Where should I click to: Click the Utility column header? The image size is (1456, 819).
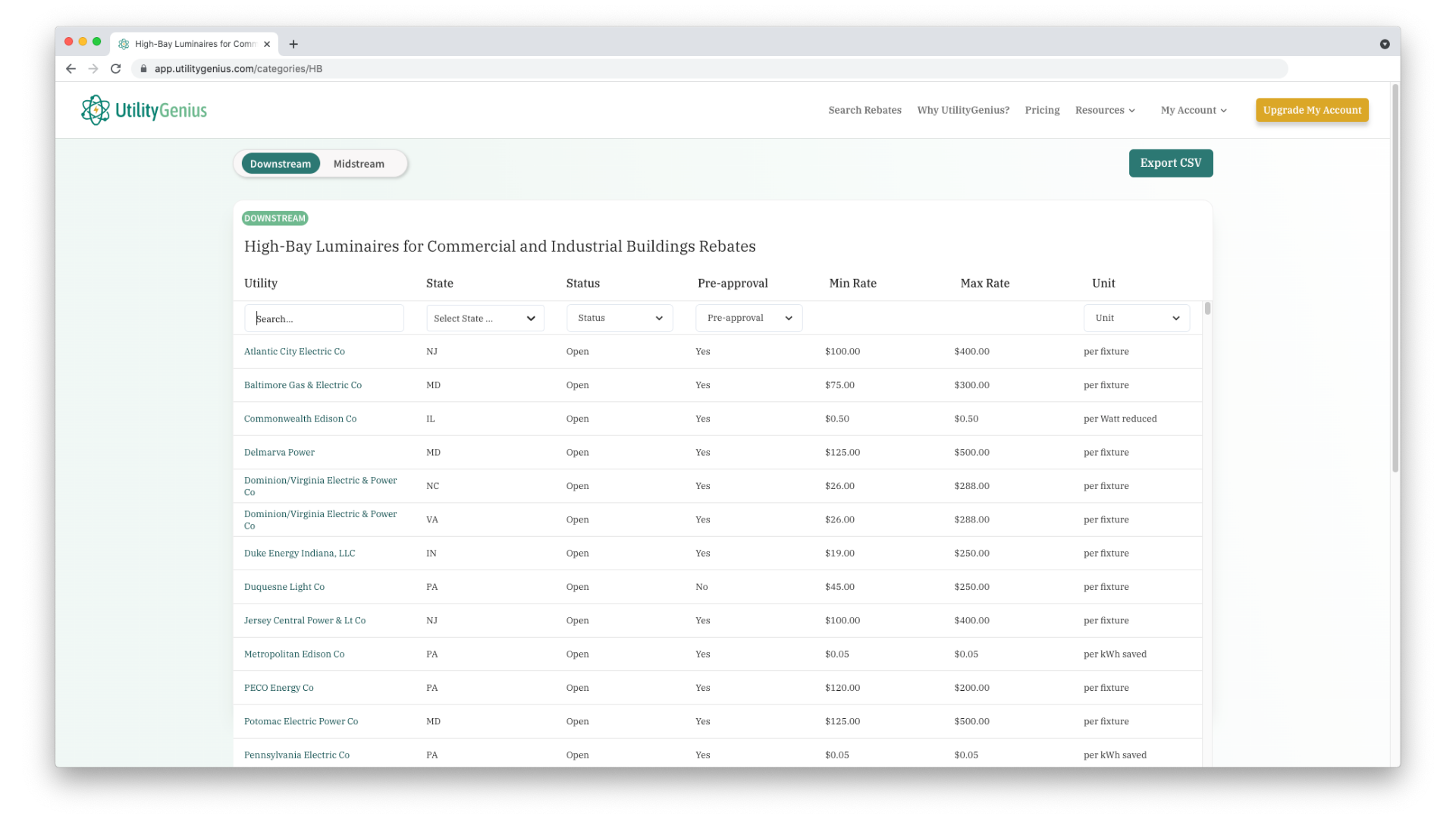pos(261,283)
